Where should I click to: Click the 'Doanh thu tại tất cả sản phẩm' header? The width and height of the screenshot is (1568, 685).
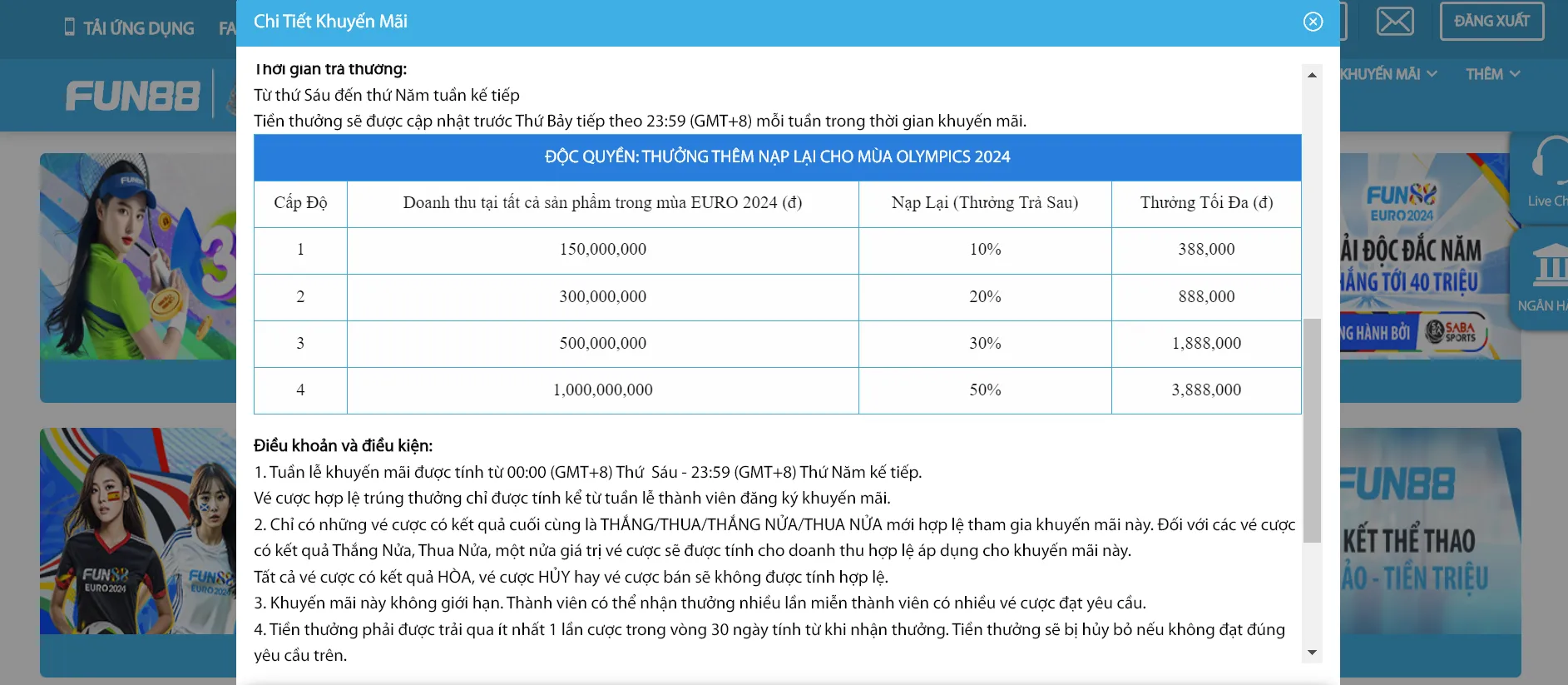[603, 203]
